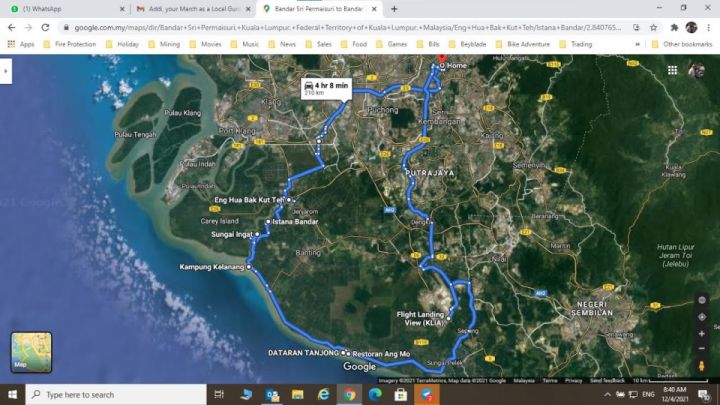The image size is (720, 405).
Task: Expand the Google Maps side panel arrow
Action: pyautogui.click(x=6, y=71)
